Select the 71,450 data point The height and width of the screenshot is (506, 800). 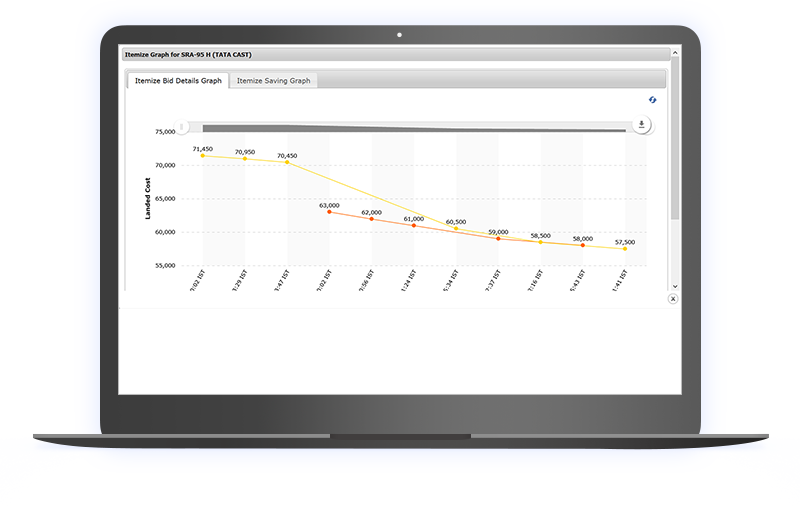pyautogui.click(x=203, y=156)
